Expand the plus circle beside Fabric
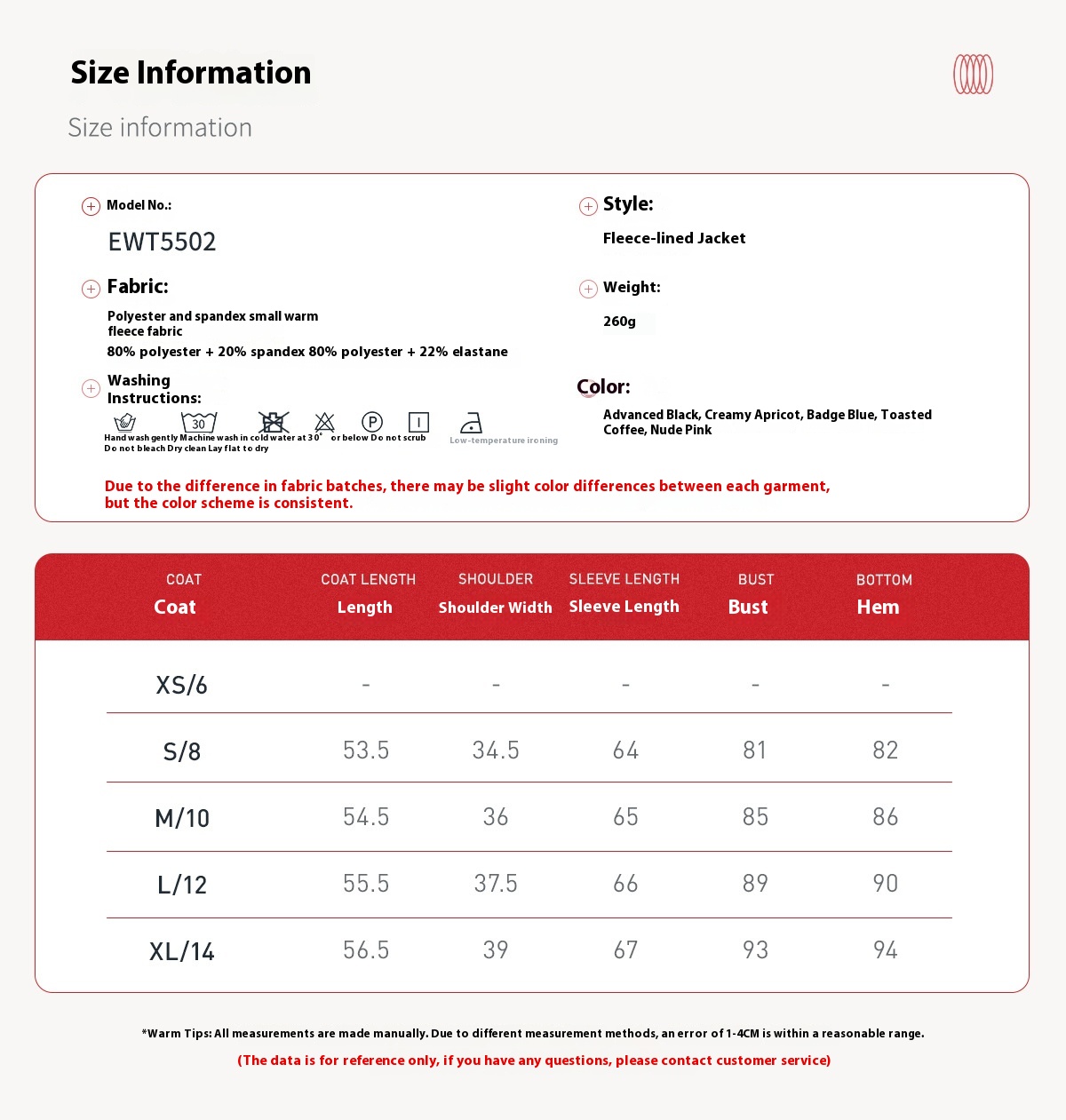The height and width of the screenshot is (1120, 1066). pyautogui.click(x=91, y=289)
